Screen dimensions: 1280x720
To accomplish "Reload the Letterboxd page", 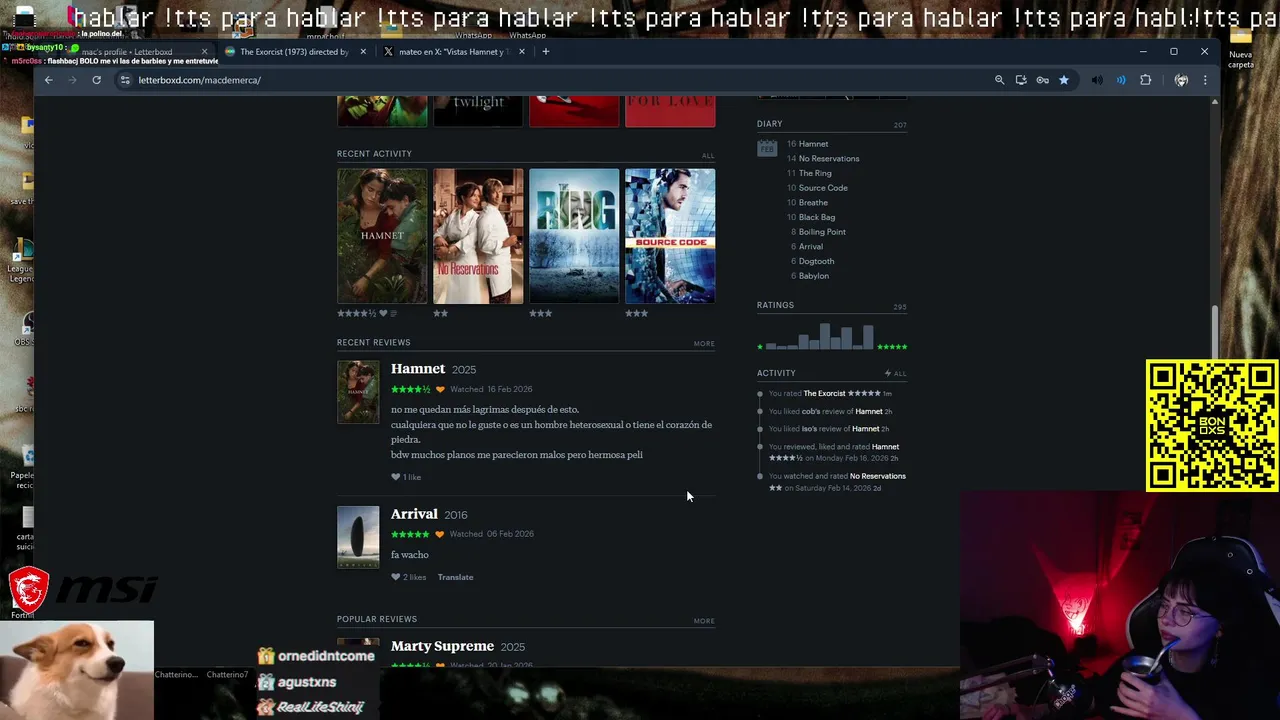I will tap(96, 80).
